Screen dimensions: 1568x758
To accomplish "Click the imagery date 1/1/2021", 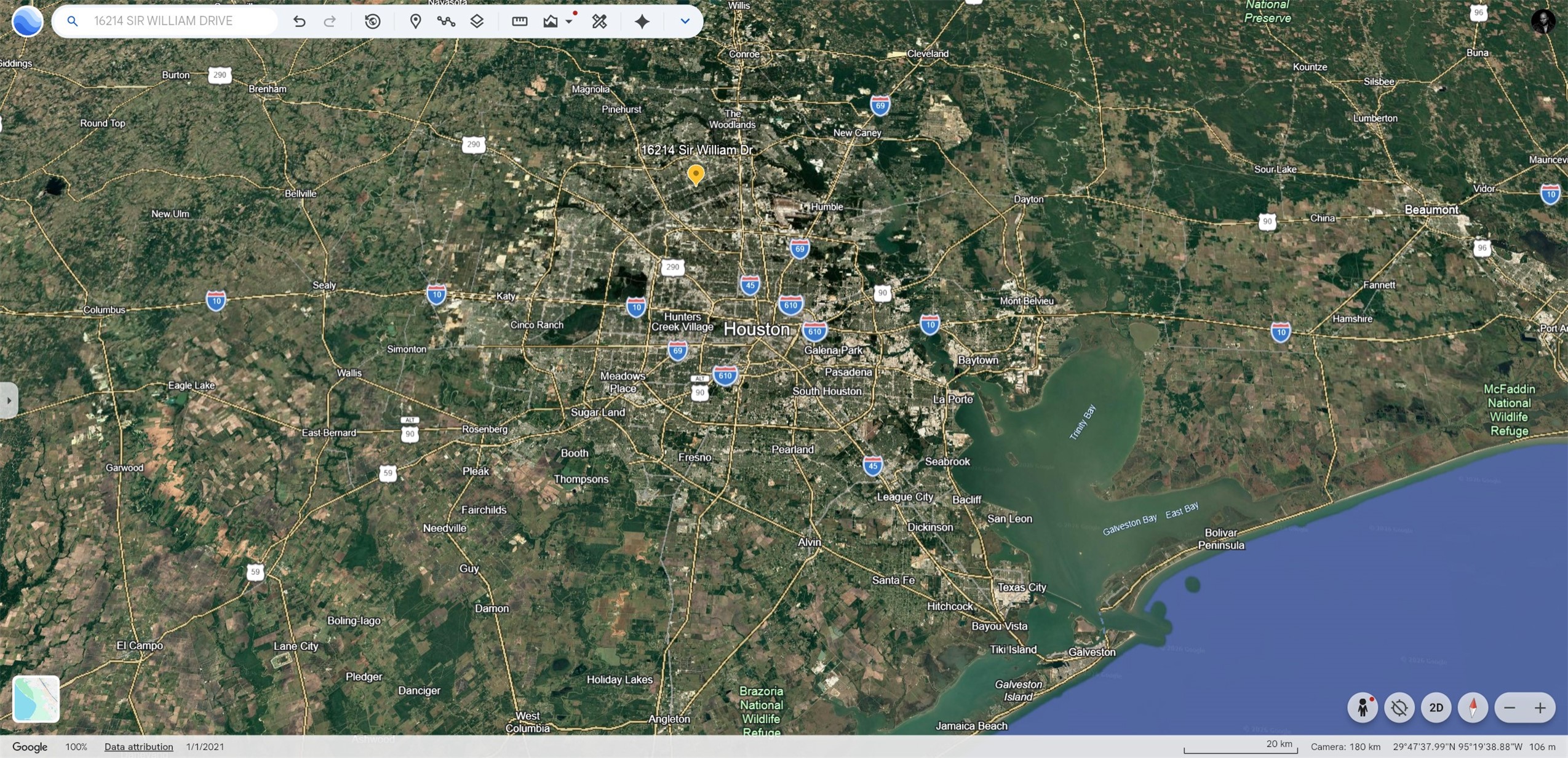I will click(x=205, y=746).
